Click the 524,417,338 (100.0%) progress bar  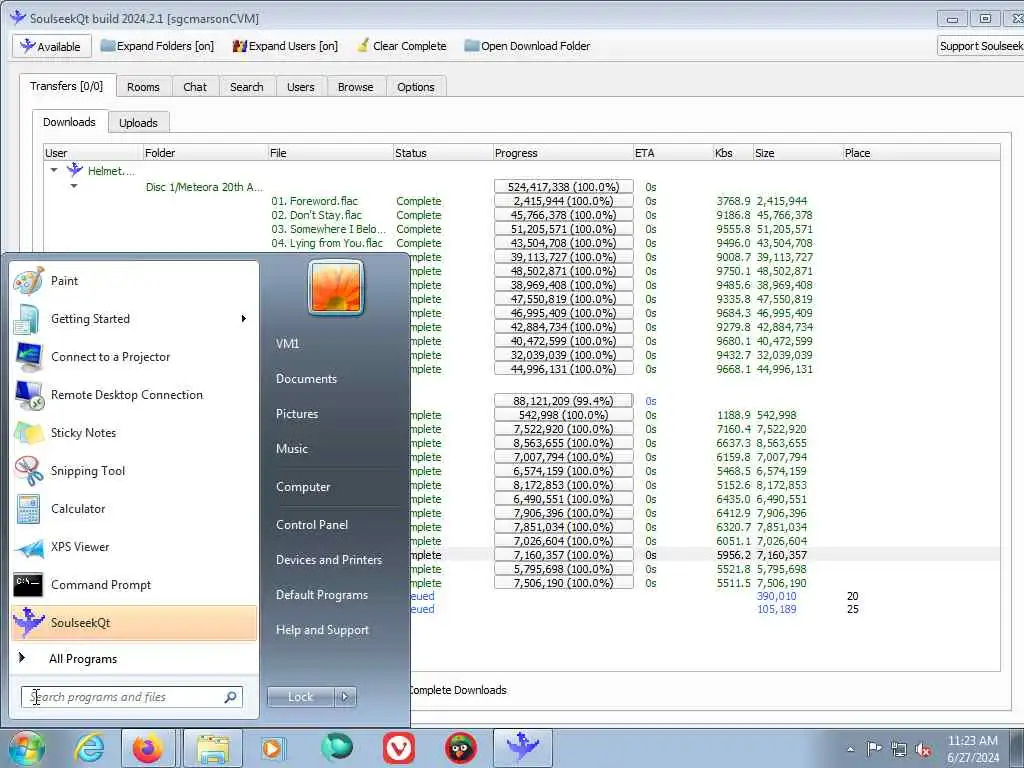(564, 187)
